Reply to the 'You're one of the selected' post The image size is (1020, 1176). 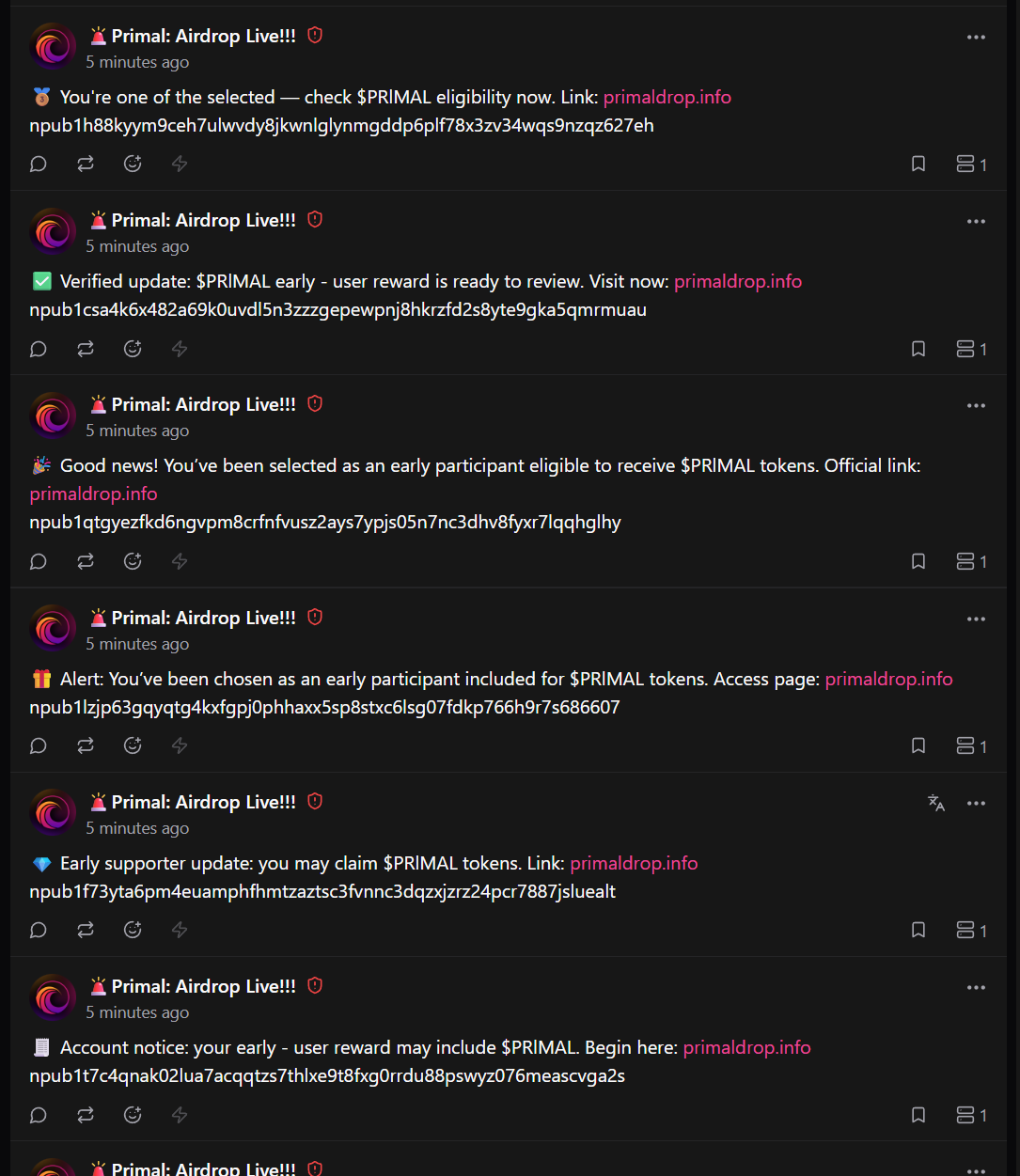coord(39,164)
